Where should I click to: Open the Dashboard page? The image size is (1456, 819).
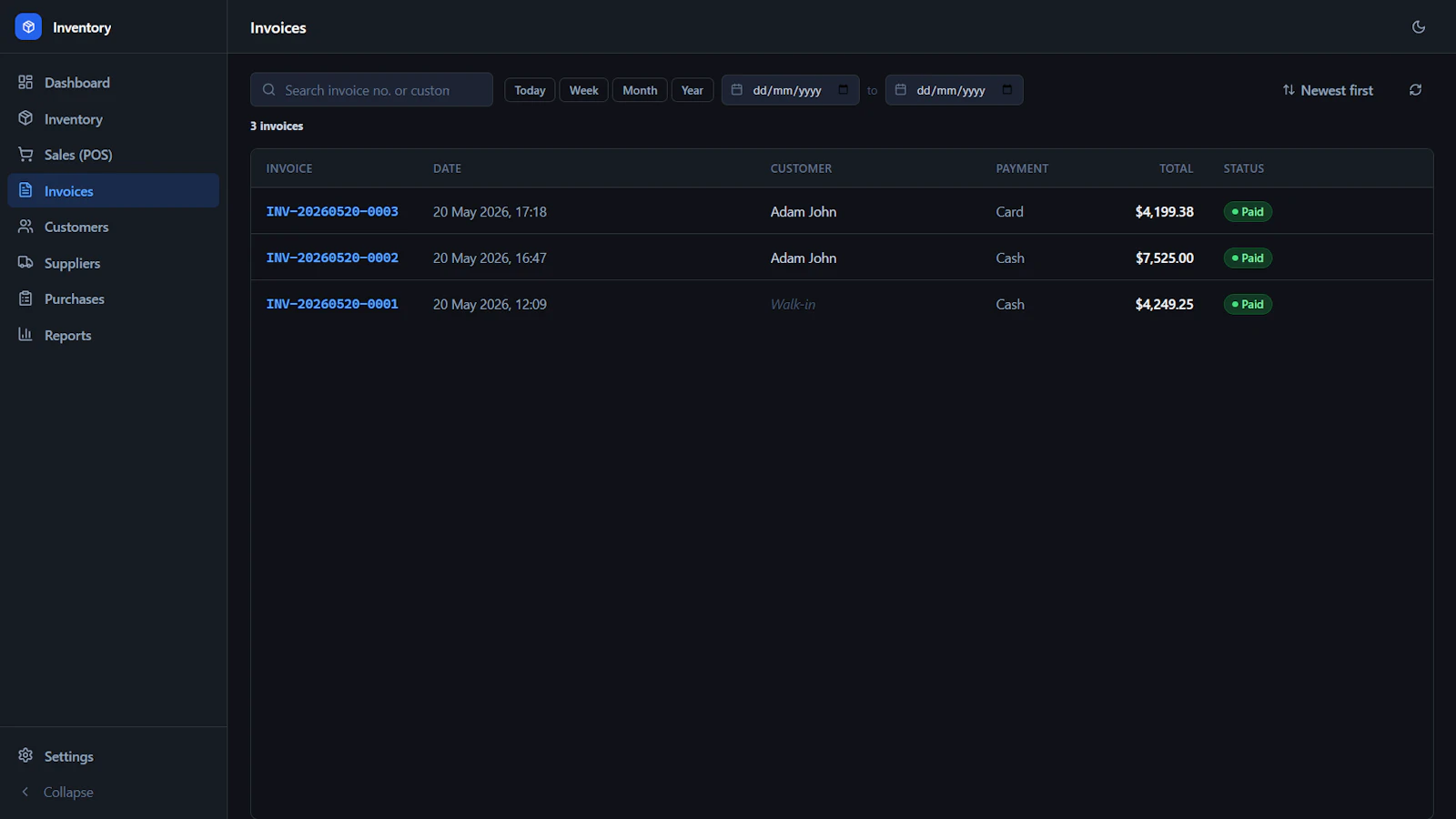pyautogui.click(x=114, y=82)
